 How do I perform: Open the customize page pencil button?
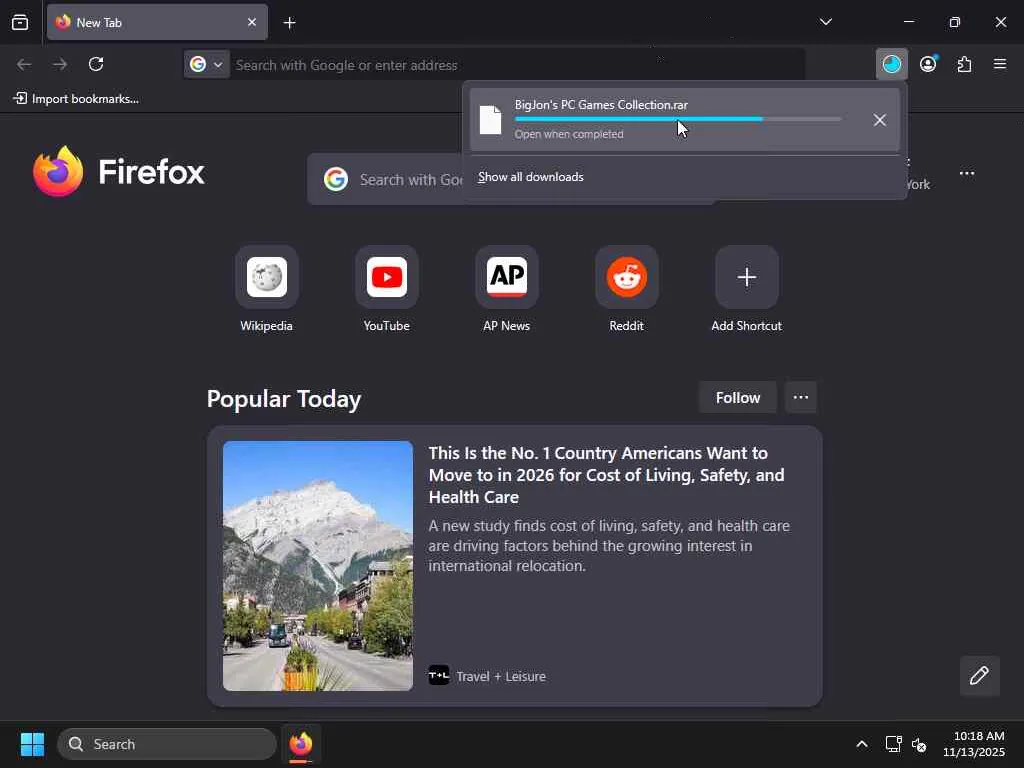click(x=979, y=675)
